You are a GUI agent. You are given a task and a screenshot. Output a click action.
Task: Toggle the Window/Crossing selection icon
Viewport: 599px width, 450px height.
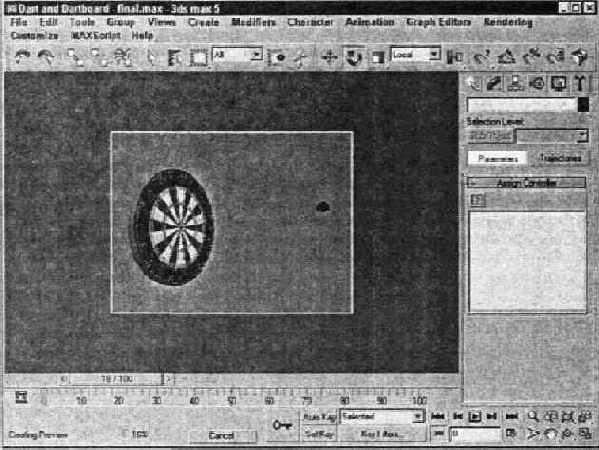click(x=277, y=57)
